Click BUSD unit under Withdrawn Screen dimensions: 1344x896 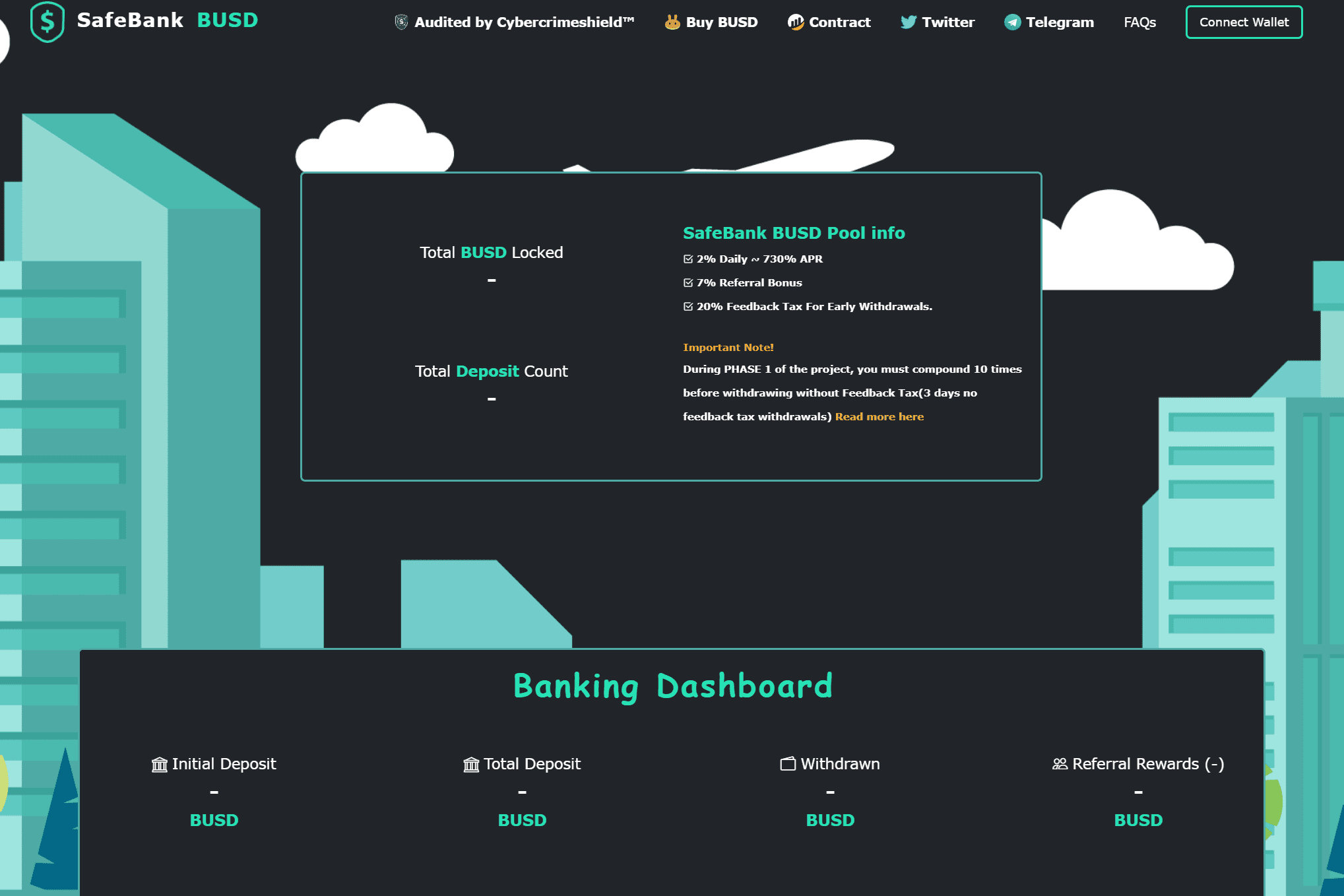pyautogui.click(x=830, y=820)
